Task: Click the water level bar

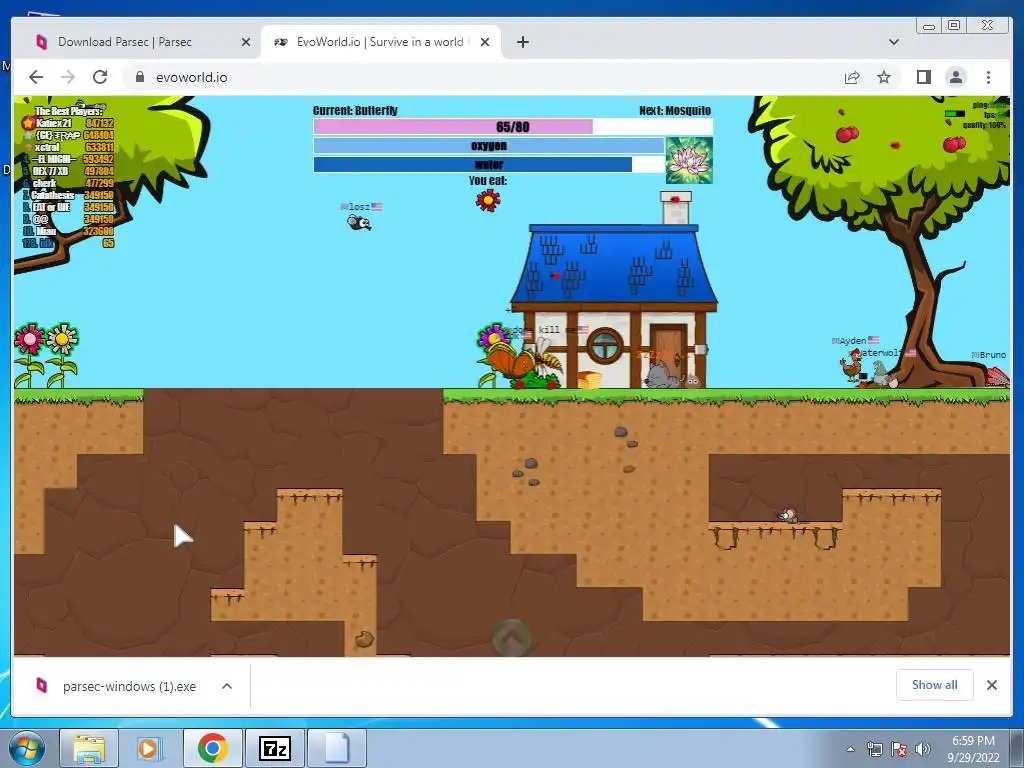Action: [x=489, y=164]
